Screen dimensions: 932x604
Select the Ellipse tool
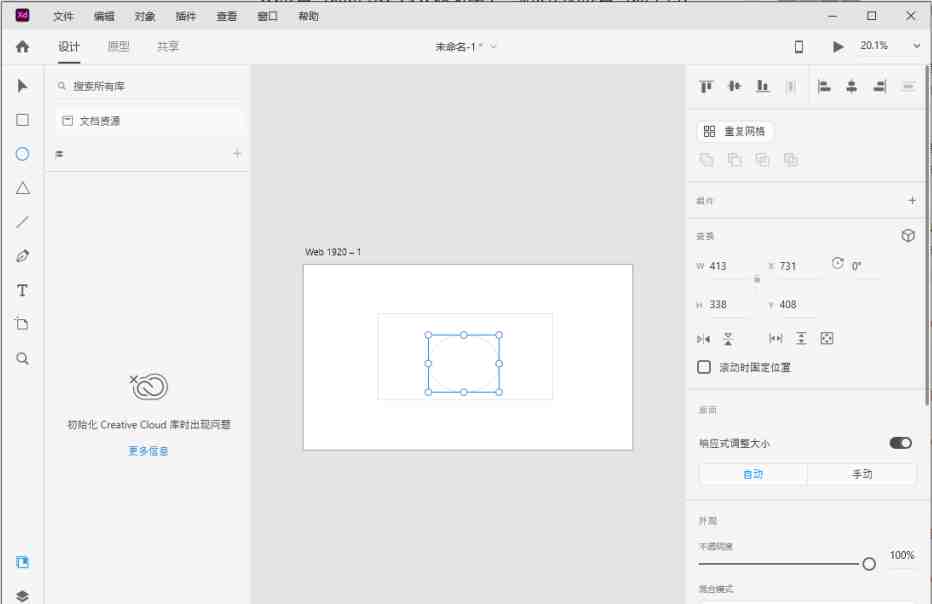coord(22,154)
